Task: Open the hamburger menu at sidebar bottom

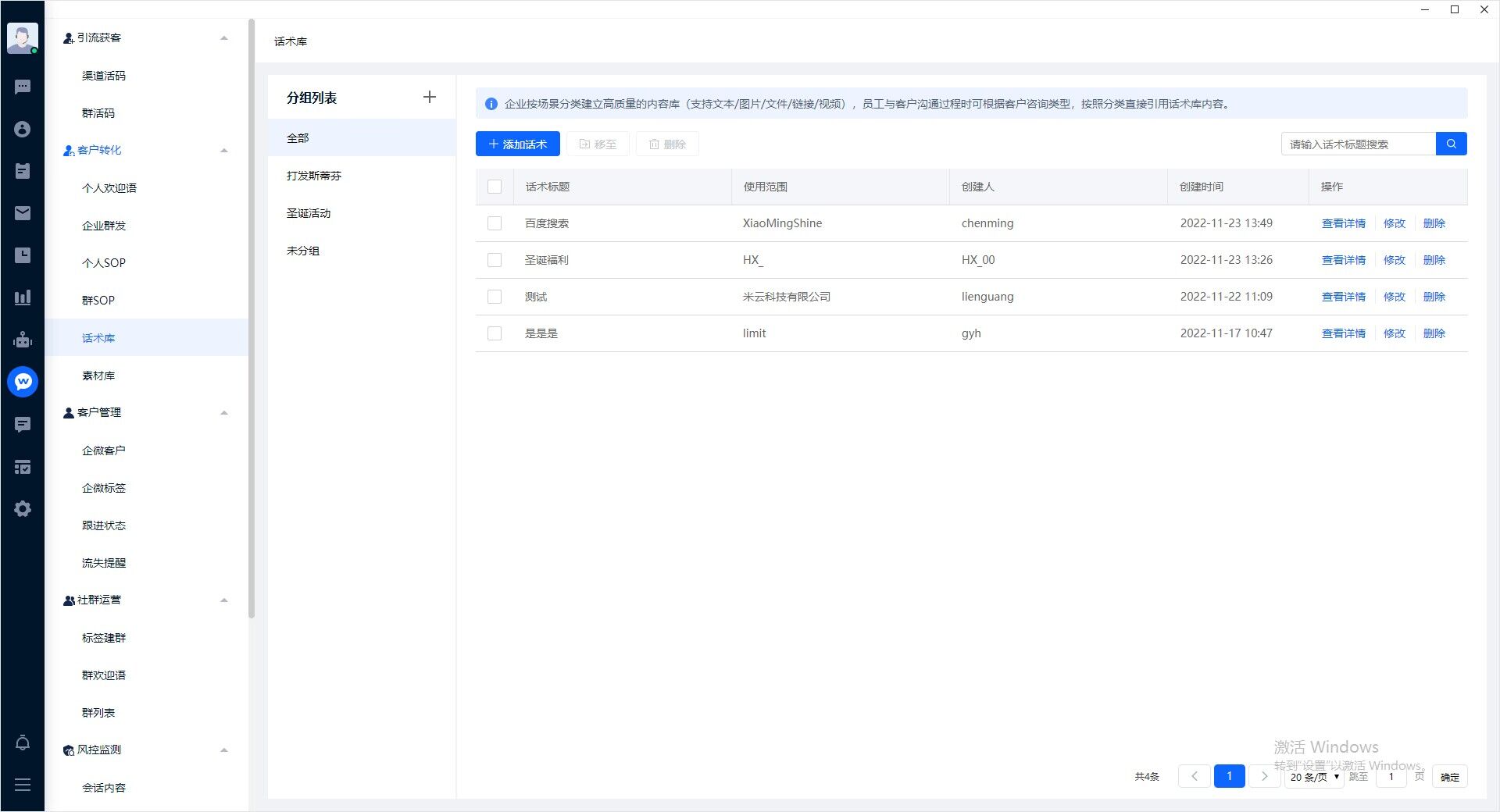Action: (x=23, y=785)
